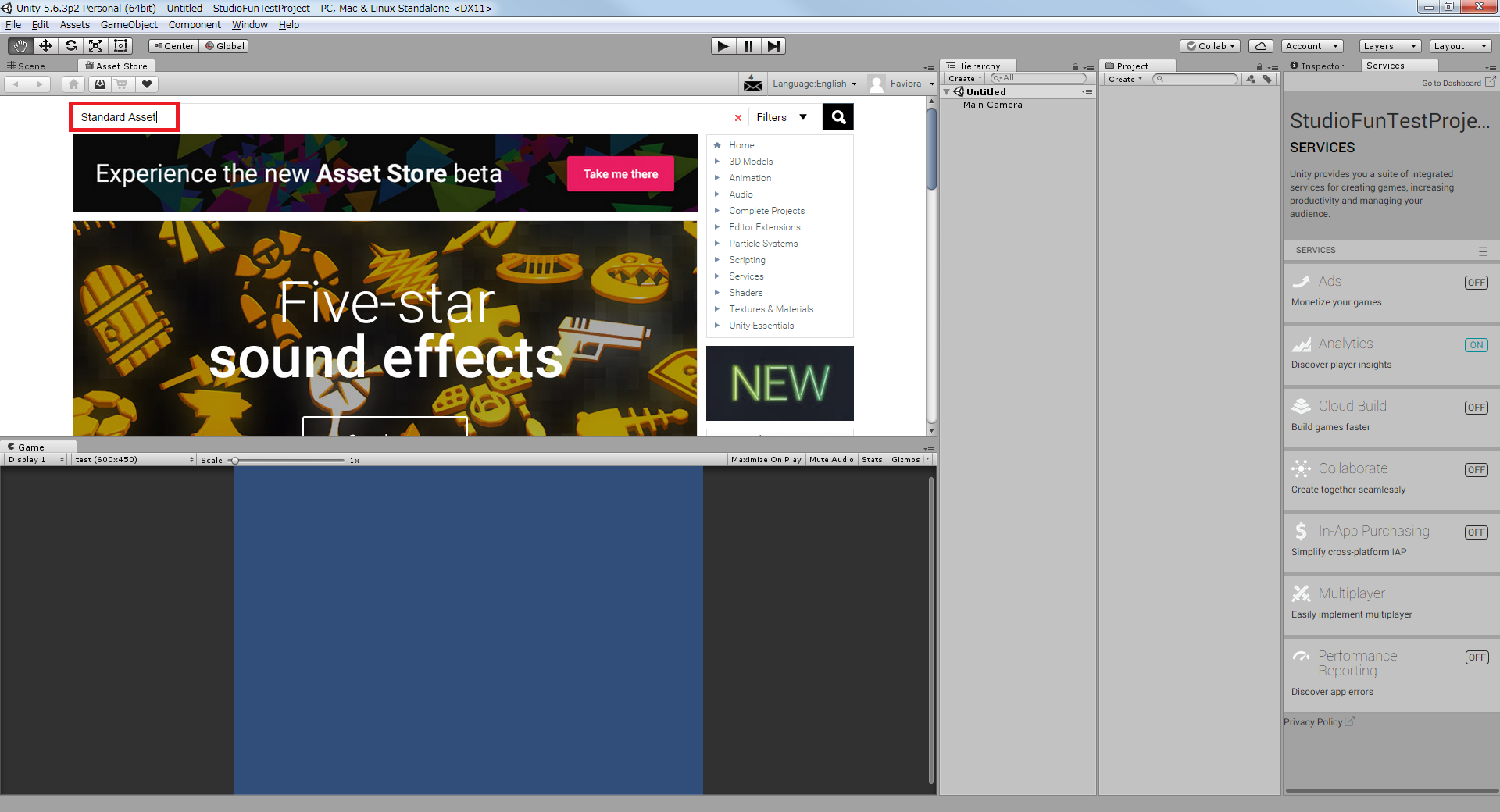Toggle the Hierarchy panel lock
This screenshot has width=1500, height=812.
[x=1075, y=67]
